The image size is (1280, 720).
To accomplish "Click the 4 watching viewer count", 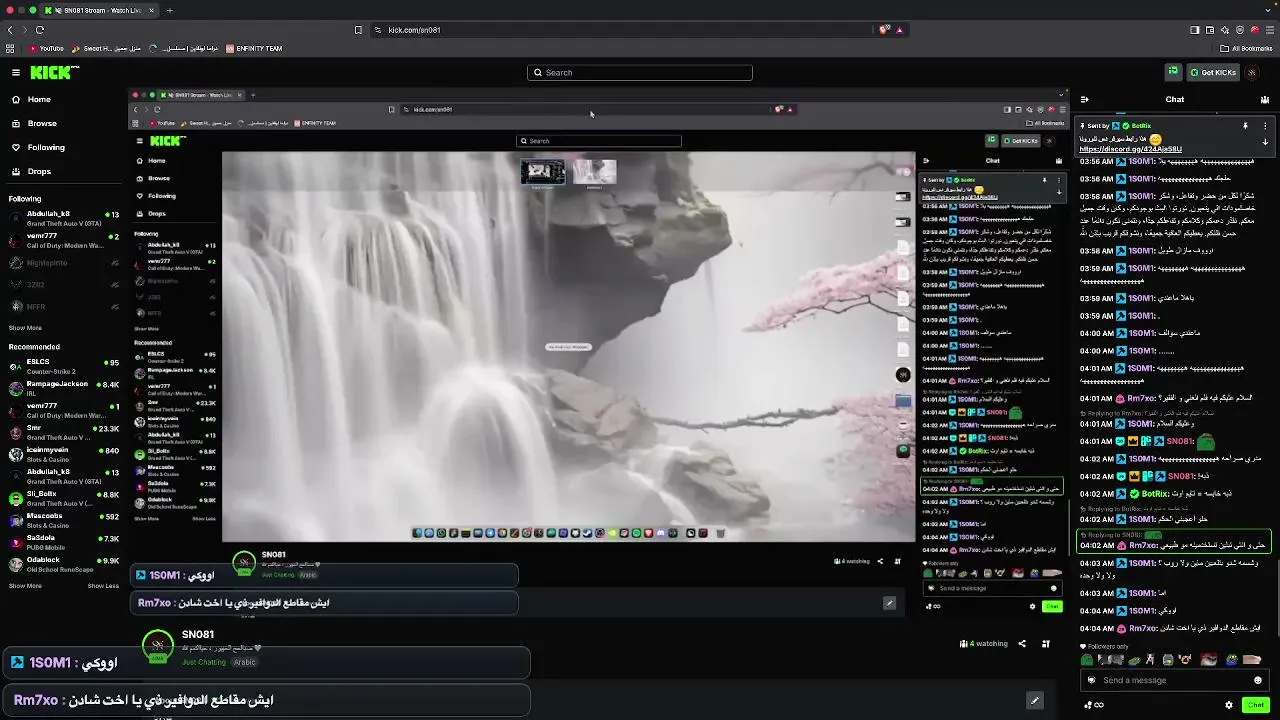I will (984, 644).
